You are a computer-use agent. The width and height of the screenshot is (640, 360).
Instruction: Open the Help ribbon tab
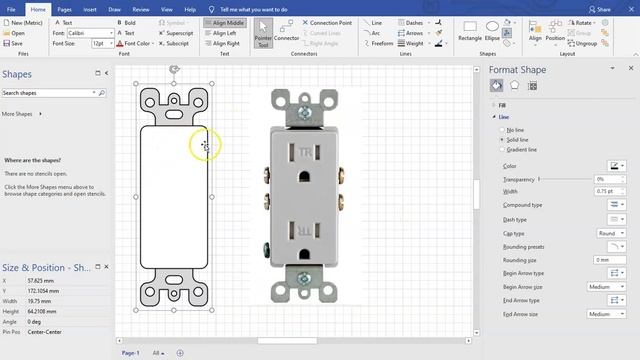(x=190, y=9)
